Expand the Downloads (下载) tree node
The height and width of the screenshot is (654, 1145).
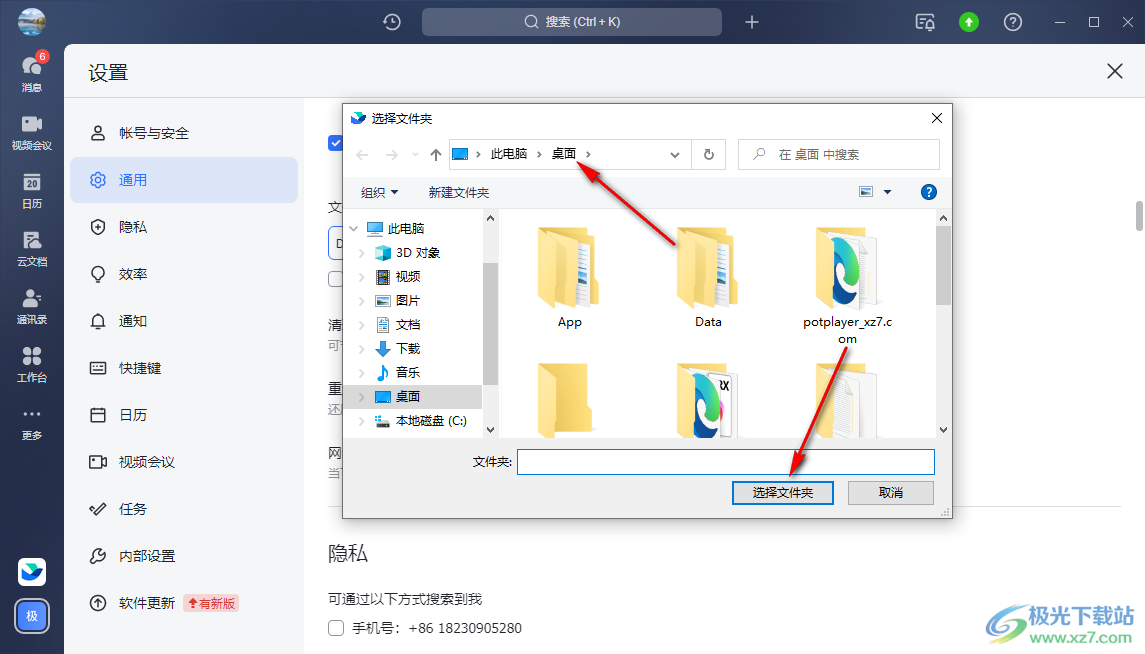pyautogui.click(x=361, y=349)
